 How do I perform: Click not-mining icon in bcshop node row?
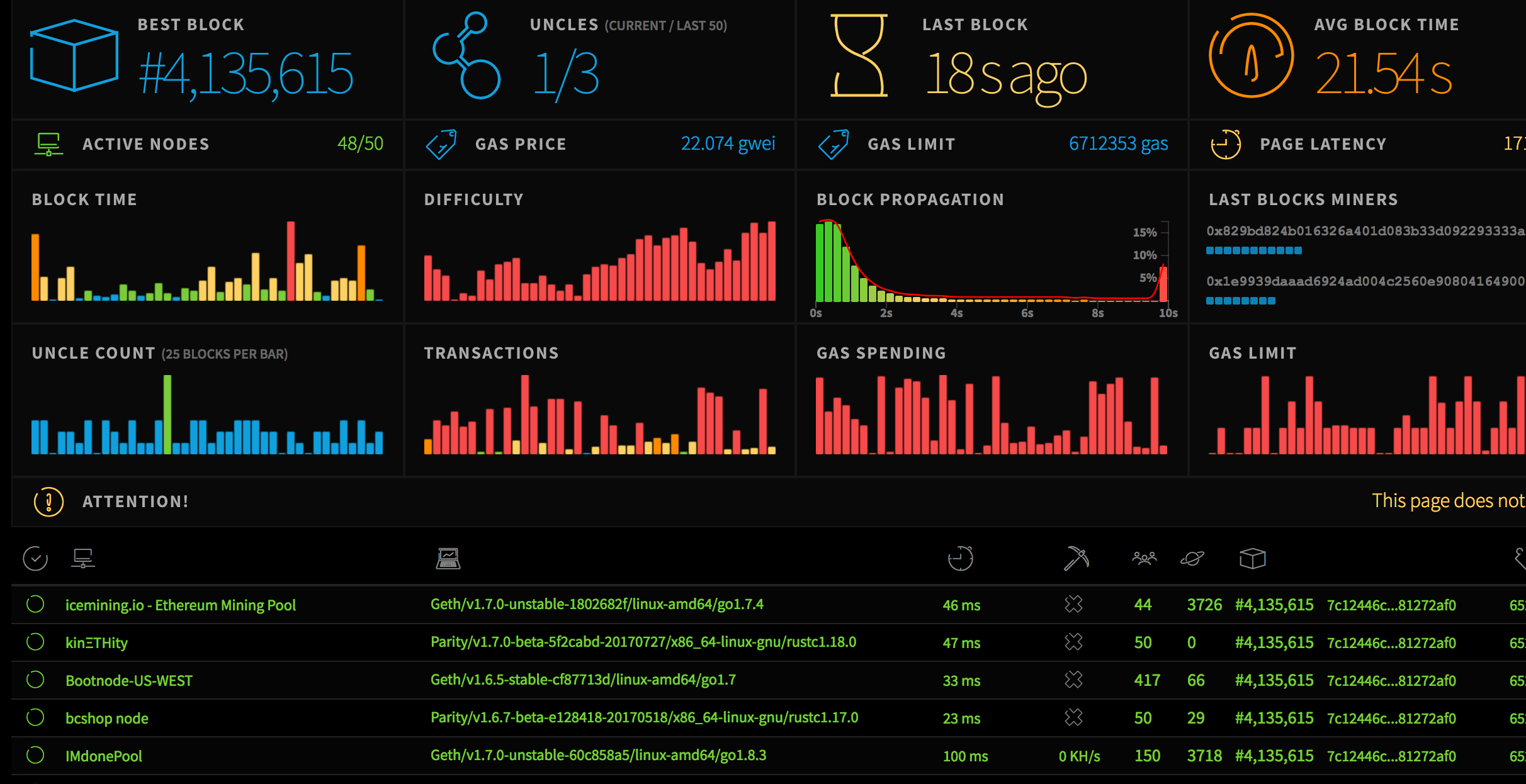(x=1073, y=717)
